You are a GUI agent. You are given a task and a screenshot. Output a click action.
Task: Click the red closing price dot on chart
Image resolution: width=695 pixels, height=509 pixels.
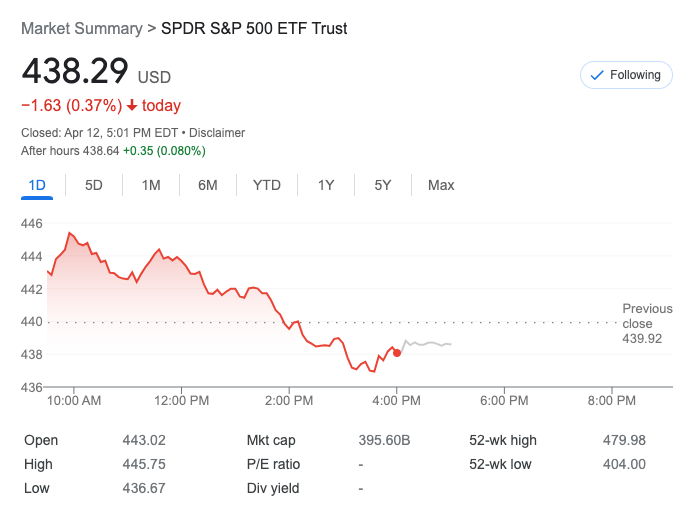[x=397, y=353]
